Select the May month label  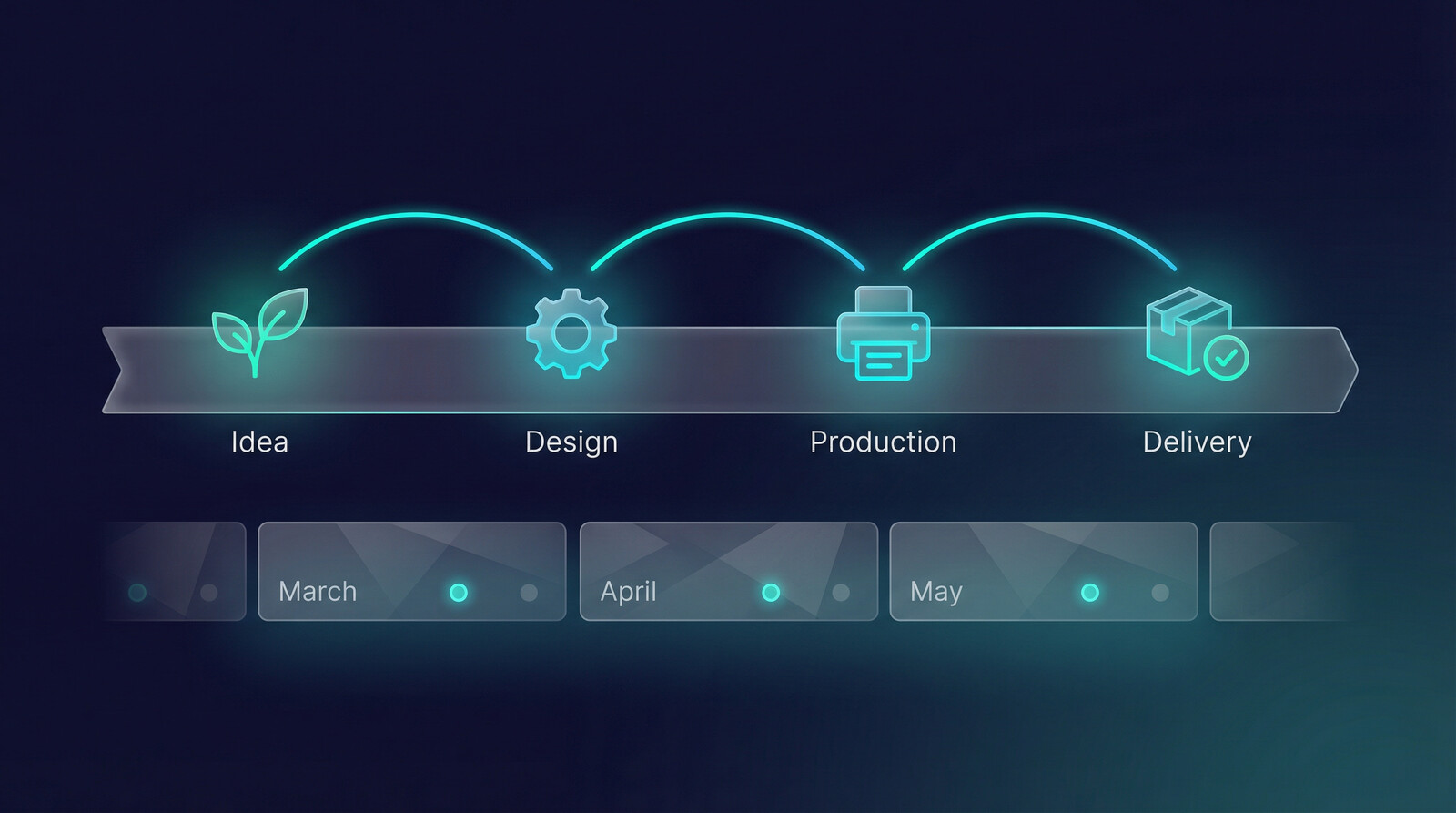936,592
